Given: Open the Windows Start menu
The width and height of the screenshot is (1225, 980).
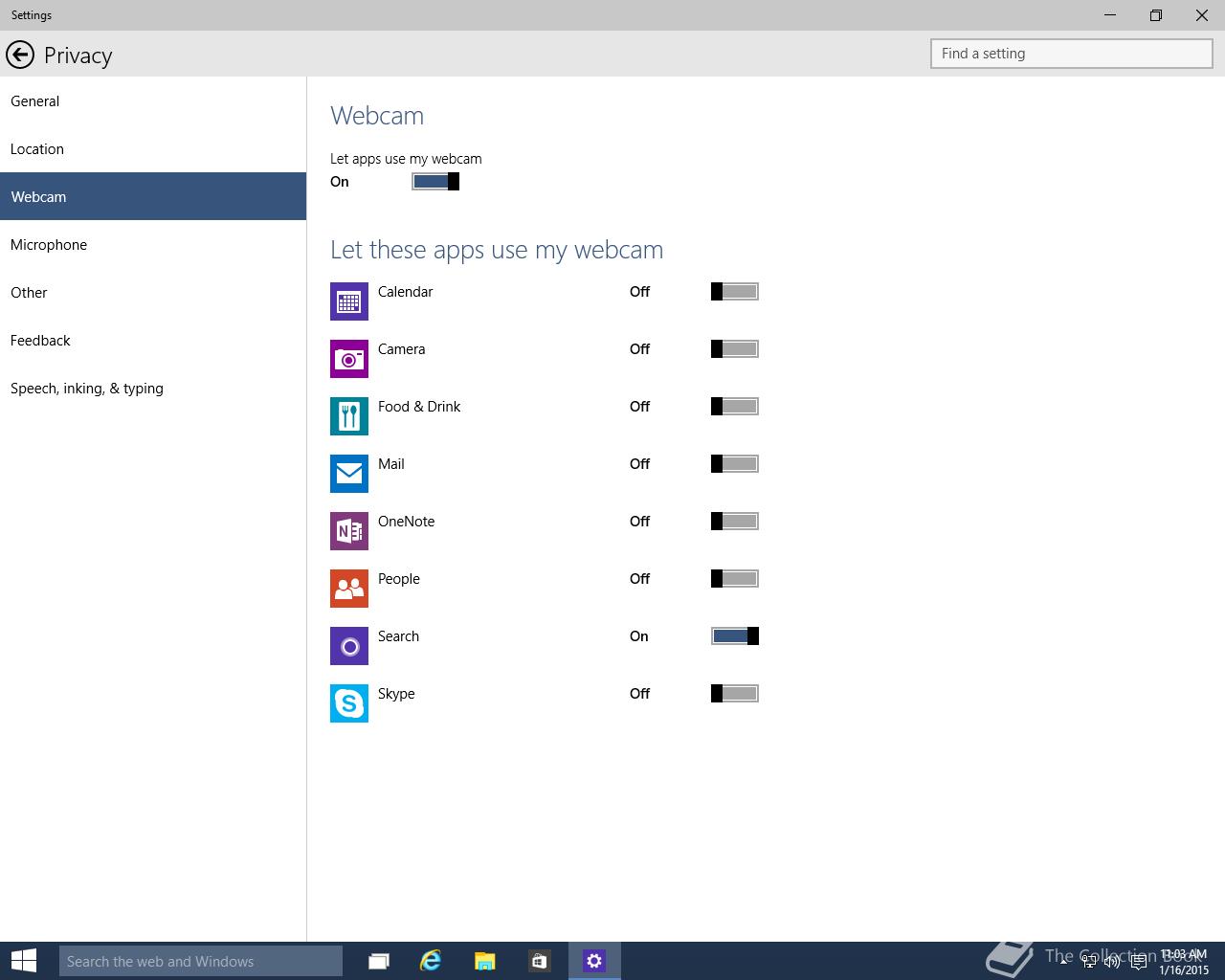Looking at the screenshot, I should point(24,961).
